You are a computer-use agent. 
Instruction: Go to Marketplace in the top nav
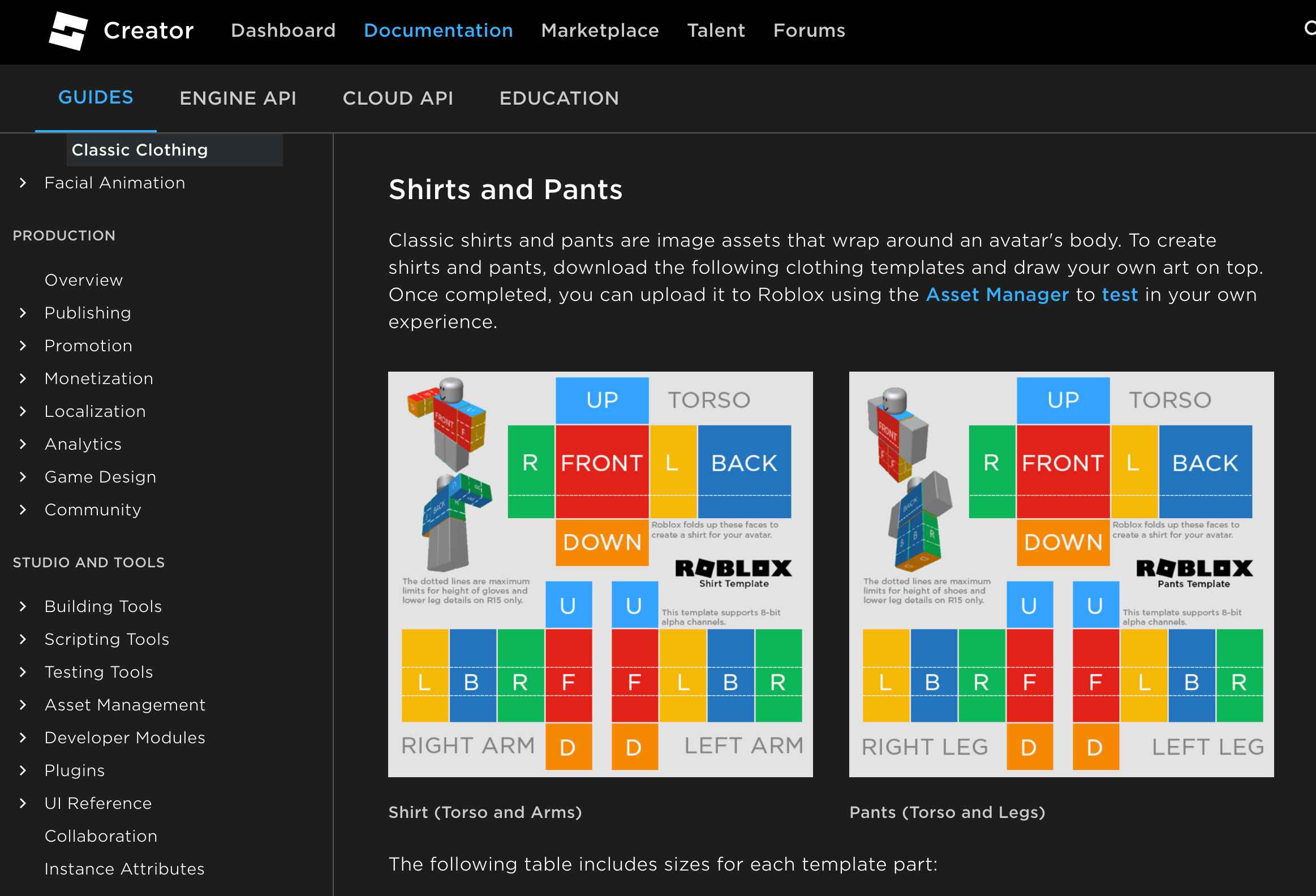(600, 30)
